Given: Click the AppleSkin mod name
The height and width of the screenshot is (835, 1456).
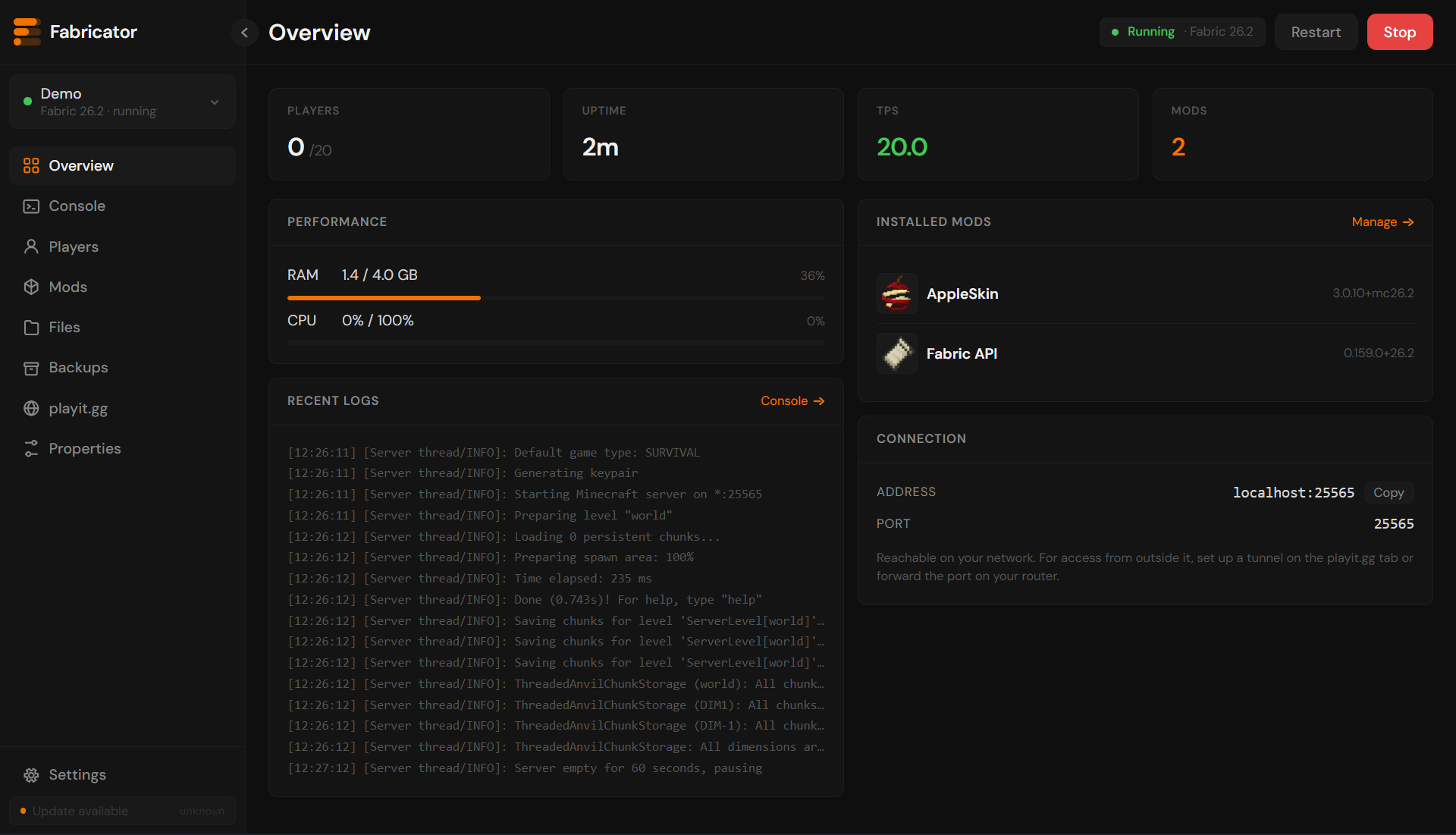Looking at the screenshot, I should click(x=962, y=294).
